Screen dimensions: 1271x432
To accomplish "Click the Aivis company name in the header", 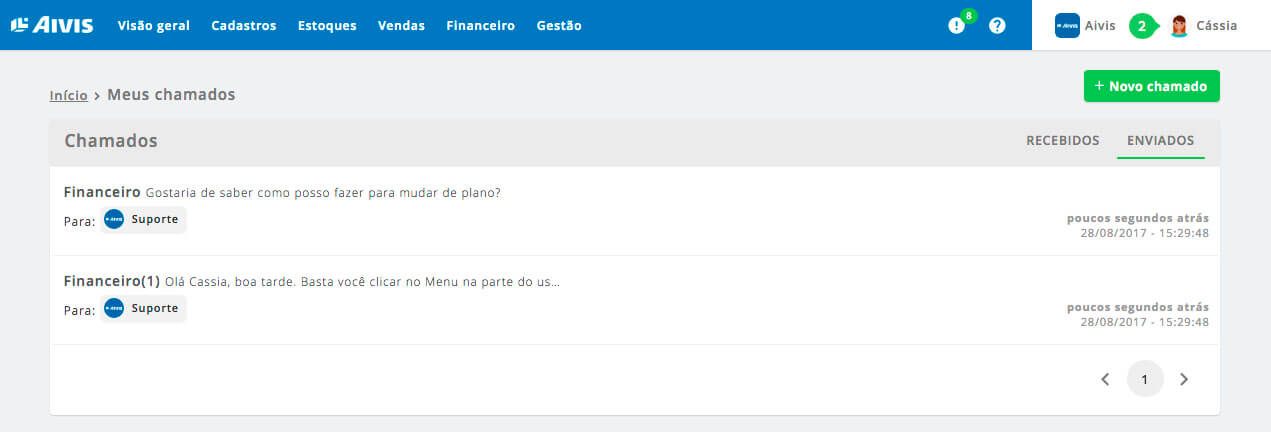I will (x=1100, y=26).
